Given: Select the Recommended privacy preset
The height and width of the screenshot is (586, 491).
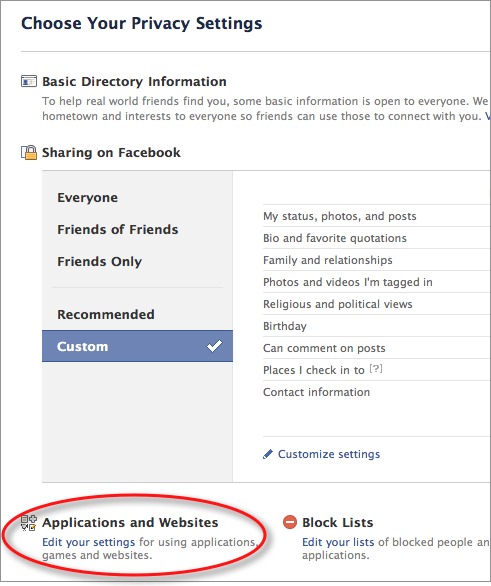Looking at the screenshot, I should (x=106, y=314).
